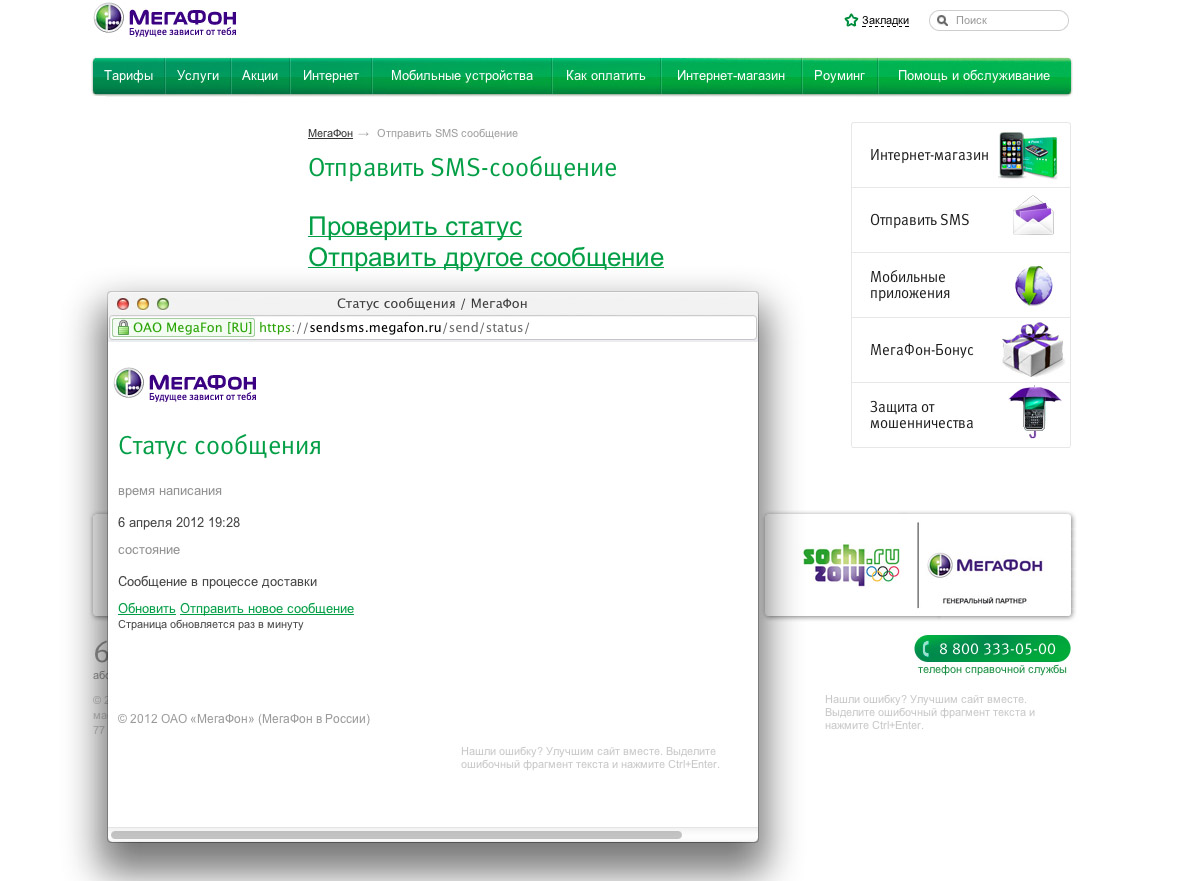Image resolution: width=1191 pixels, height=881 pixels.
Task: Click телефон справочной службы text
Action: pyautogui.click(x=992, y=669)
